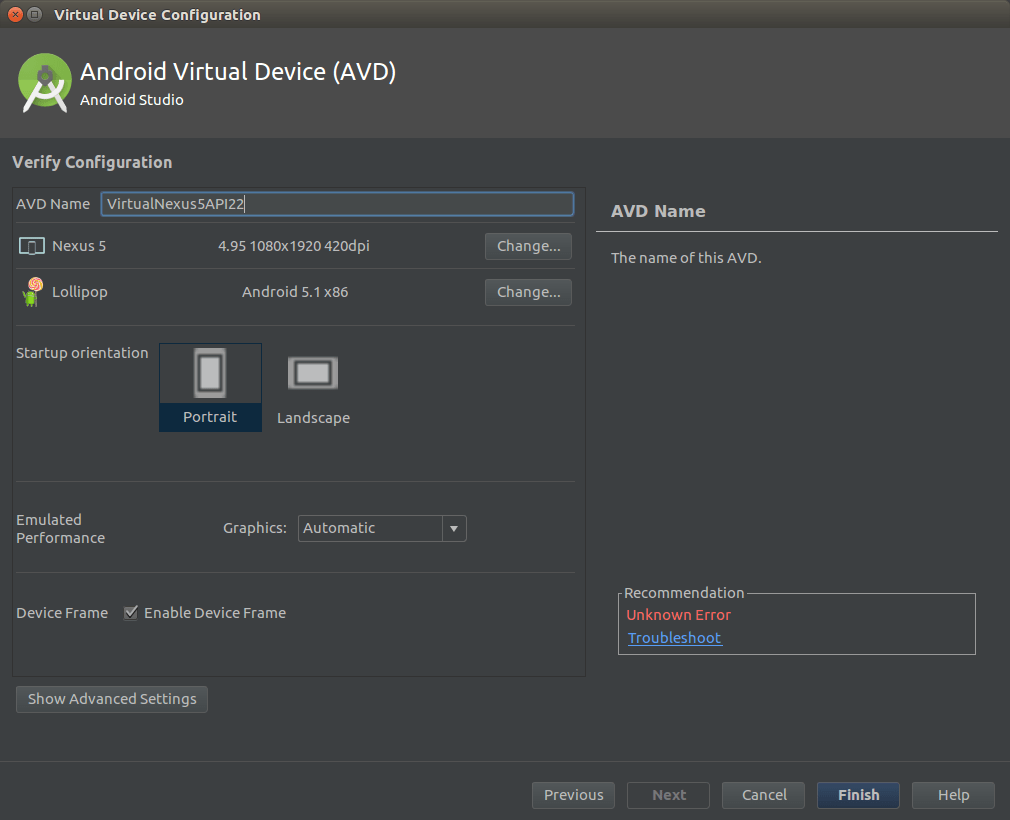Click the Verify Configuration heading
Image resolution: width=1010 pixels, height=820 pixels.
[x=92, y=162]
